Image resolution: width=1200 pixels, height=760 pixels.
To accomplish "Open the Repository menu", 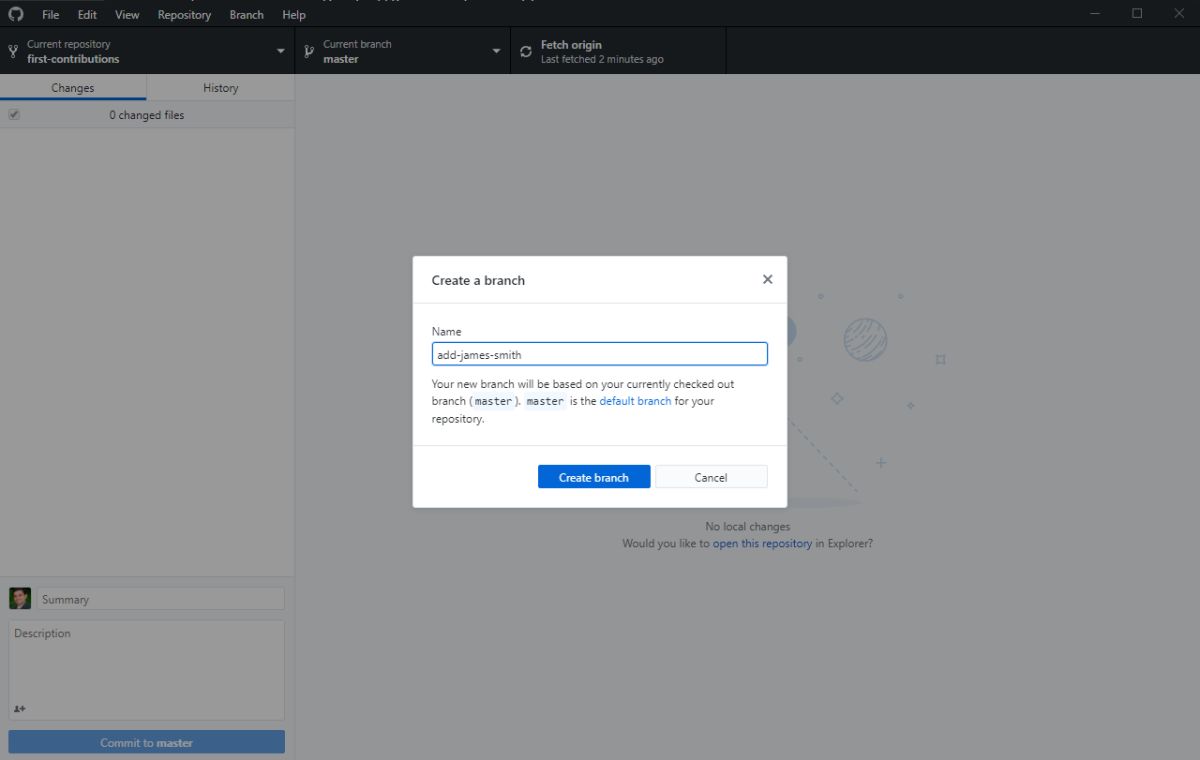I will click(184, 15).
